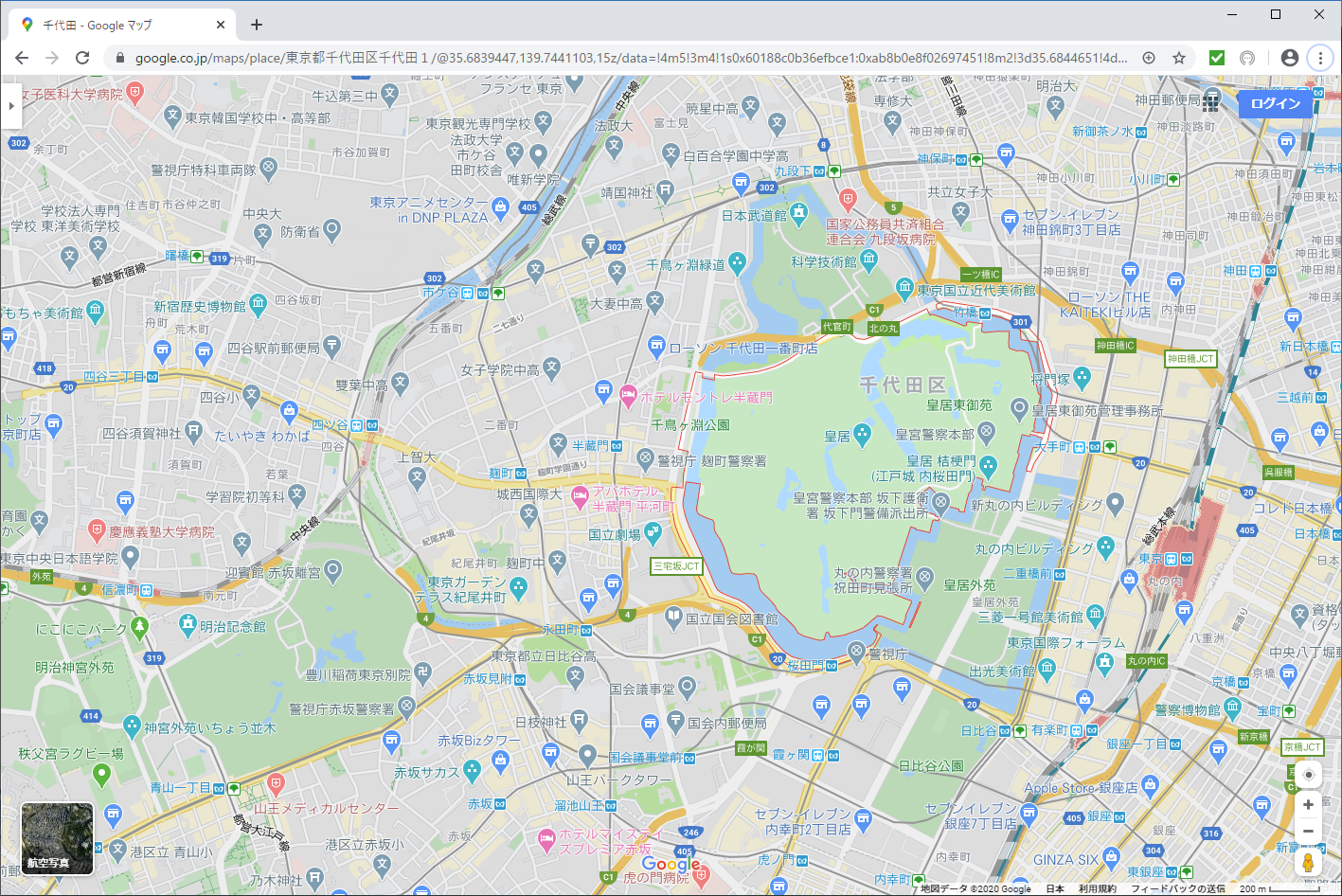Click the 日枝神社 shrine marker
The image size is (1342, 896).
(579, 722)
